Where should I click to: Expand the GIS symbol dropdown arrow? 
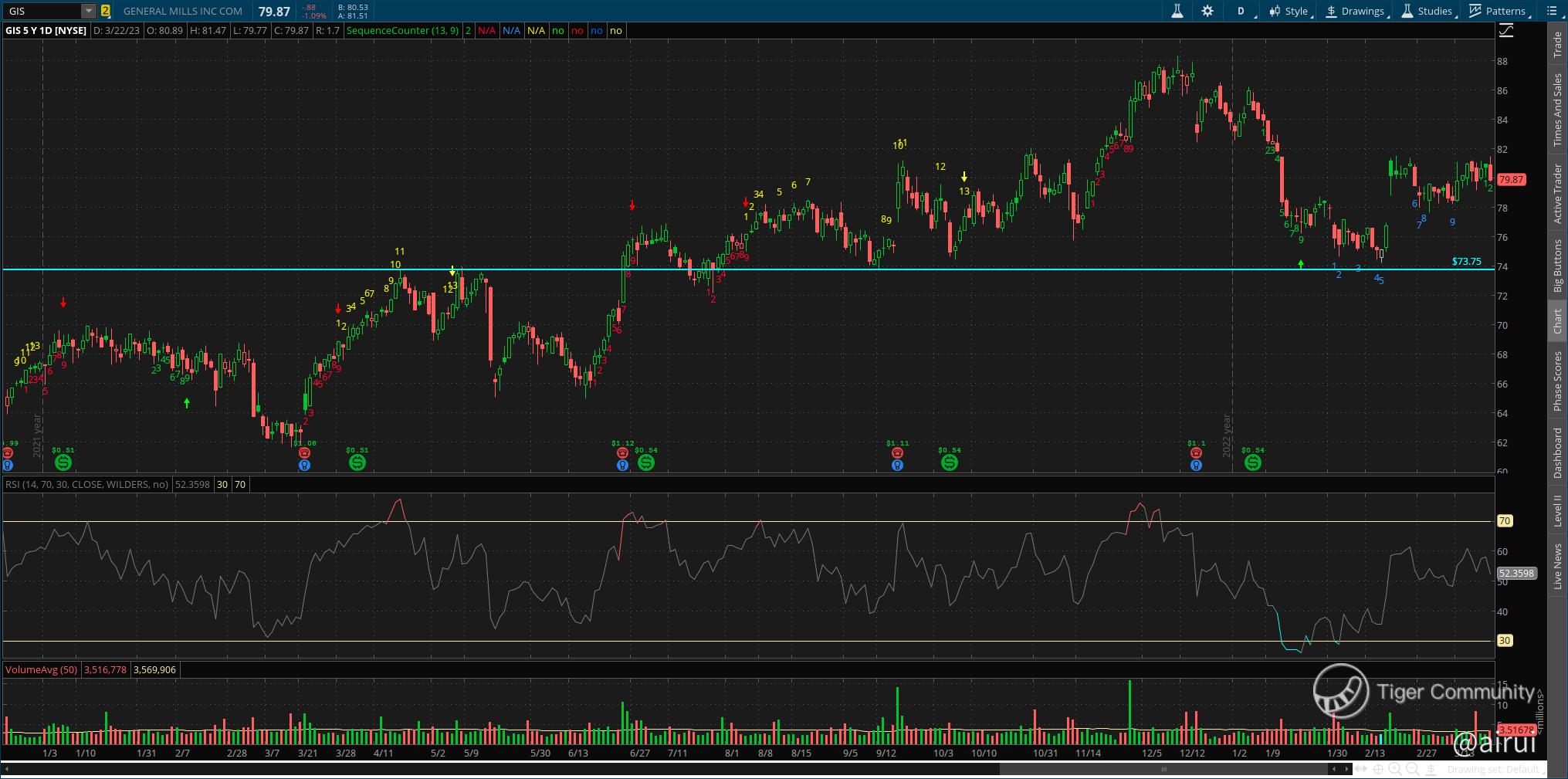pyautogui.click(x=89, y=11)
